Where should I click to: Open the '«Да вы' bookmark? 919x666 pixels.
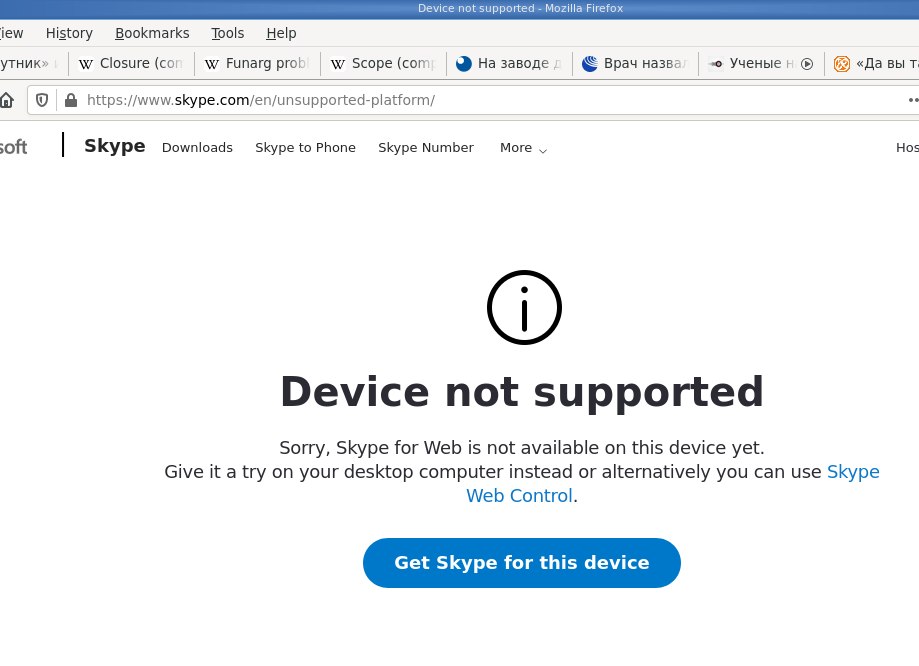(x=874, y=63)
